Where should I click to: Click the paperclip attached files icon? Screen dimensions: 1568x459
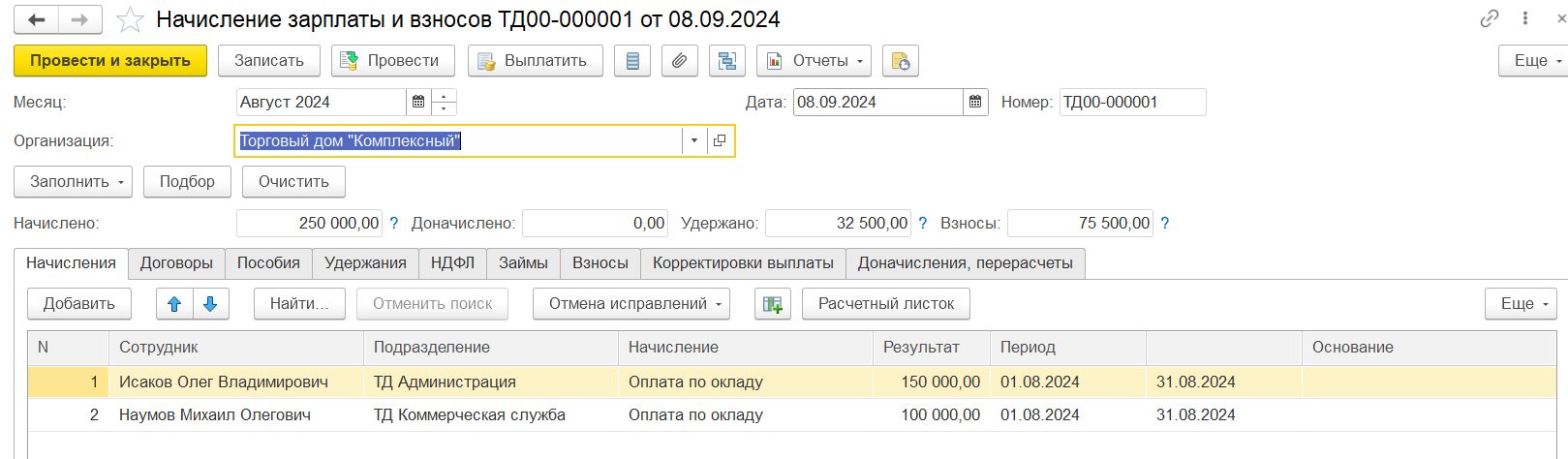tap(679, 60)
